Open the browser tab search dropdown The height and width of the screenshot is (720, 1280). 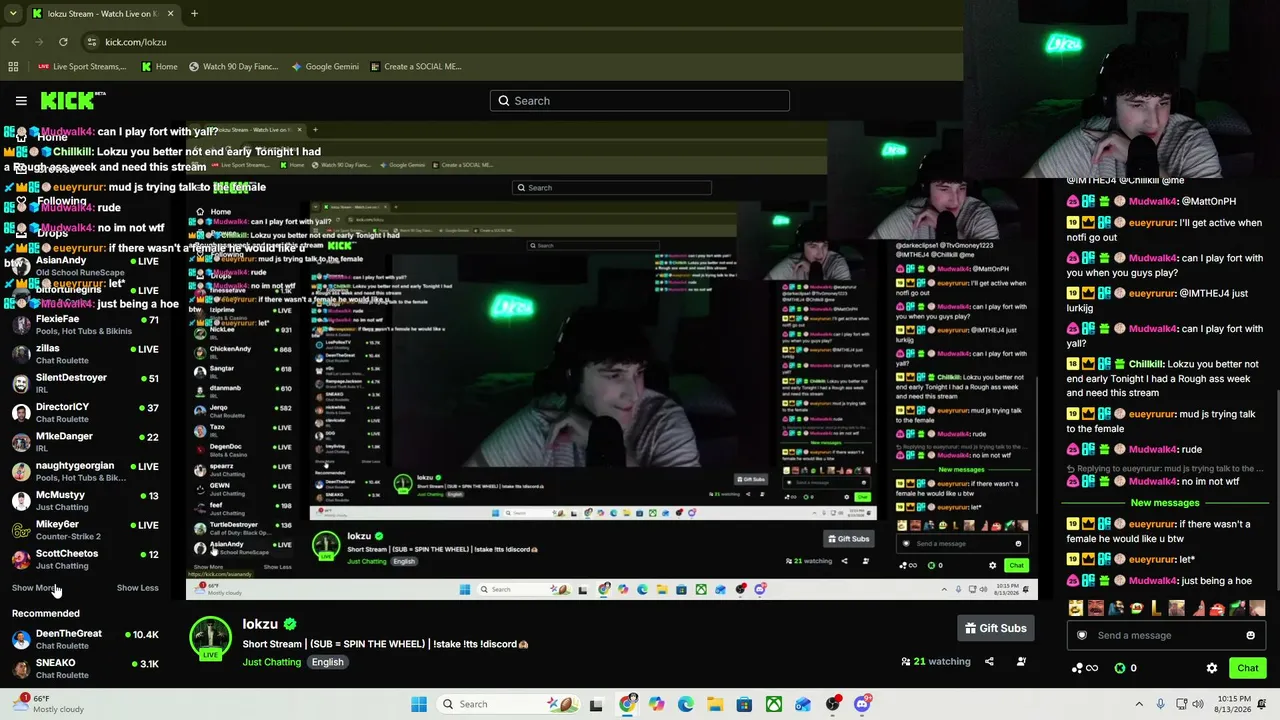point(13,14)
